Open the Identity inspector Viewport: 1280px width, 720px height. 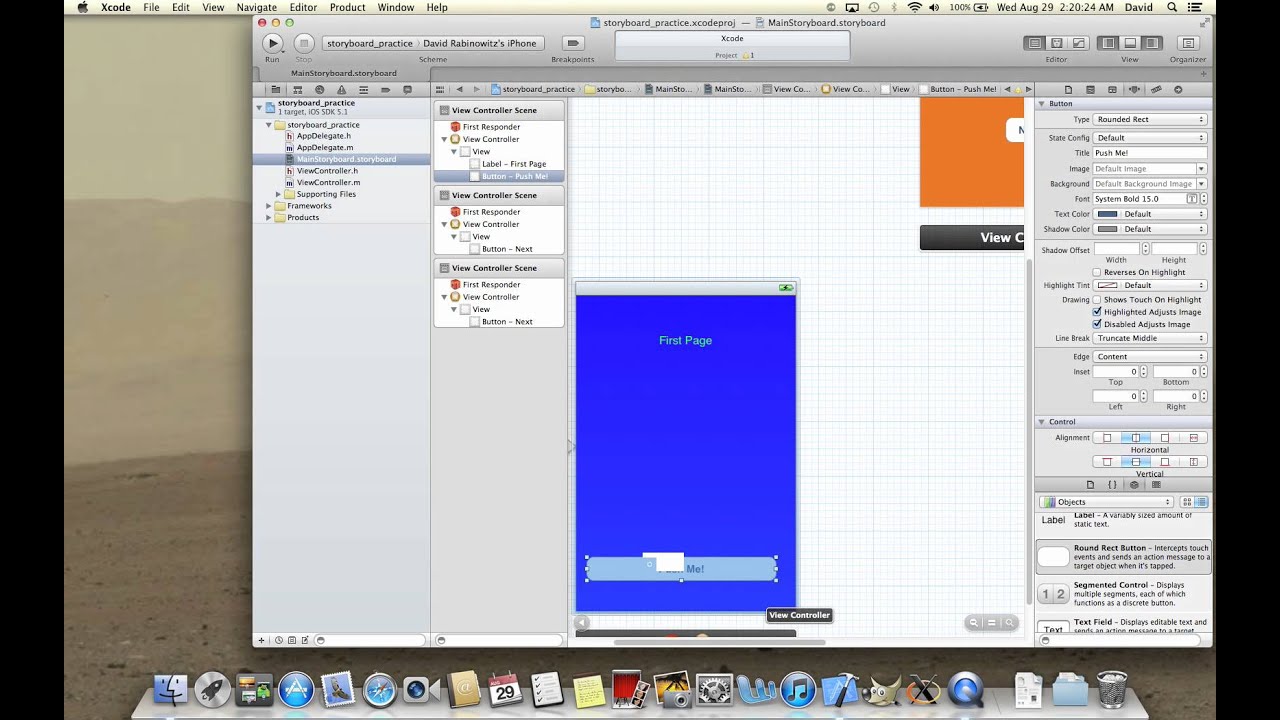click(1112, 89)
